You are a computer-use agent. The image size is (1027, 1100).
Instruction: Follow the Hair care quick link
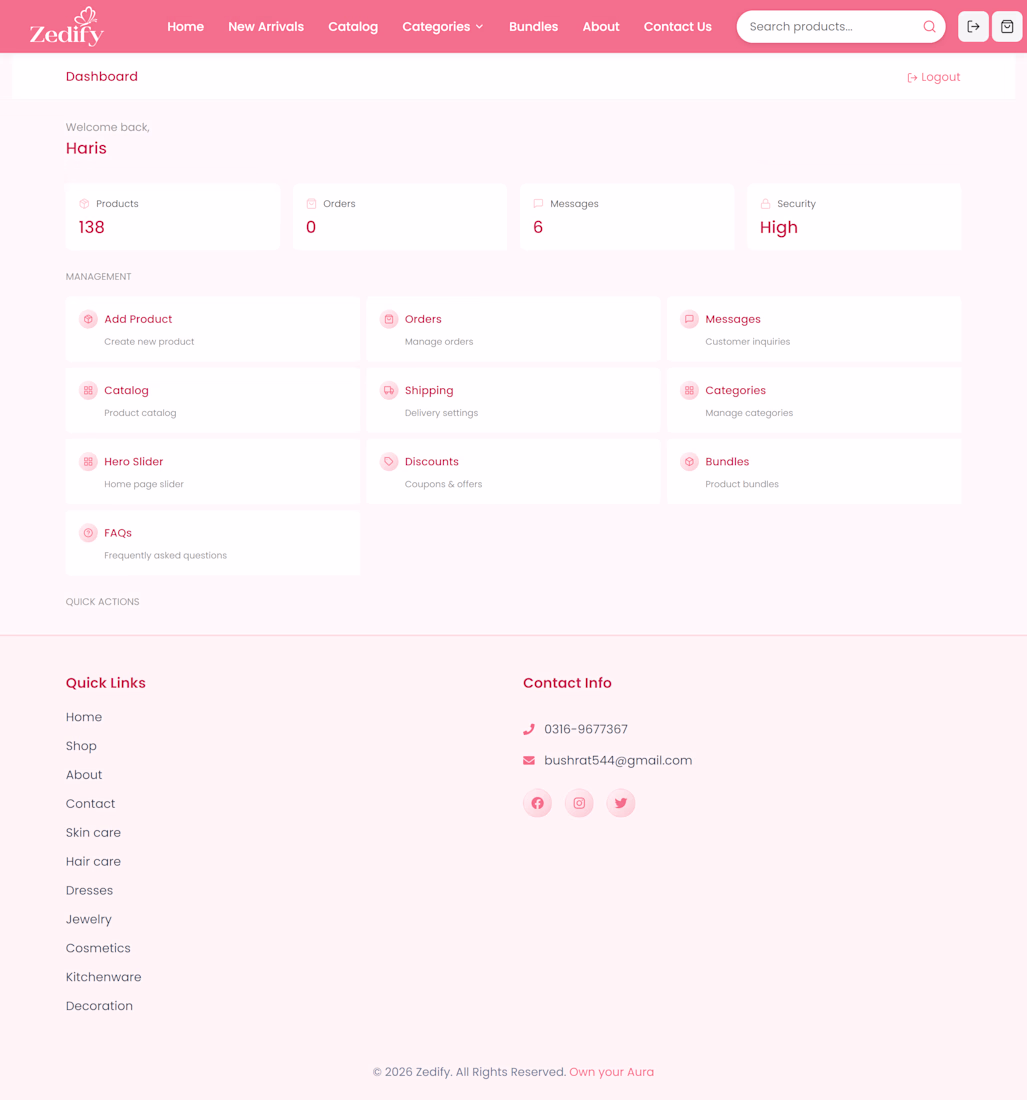93,861
